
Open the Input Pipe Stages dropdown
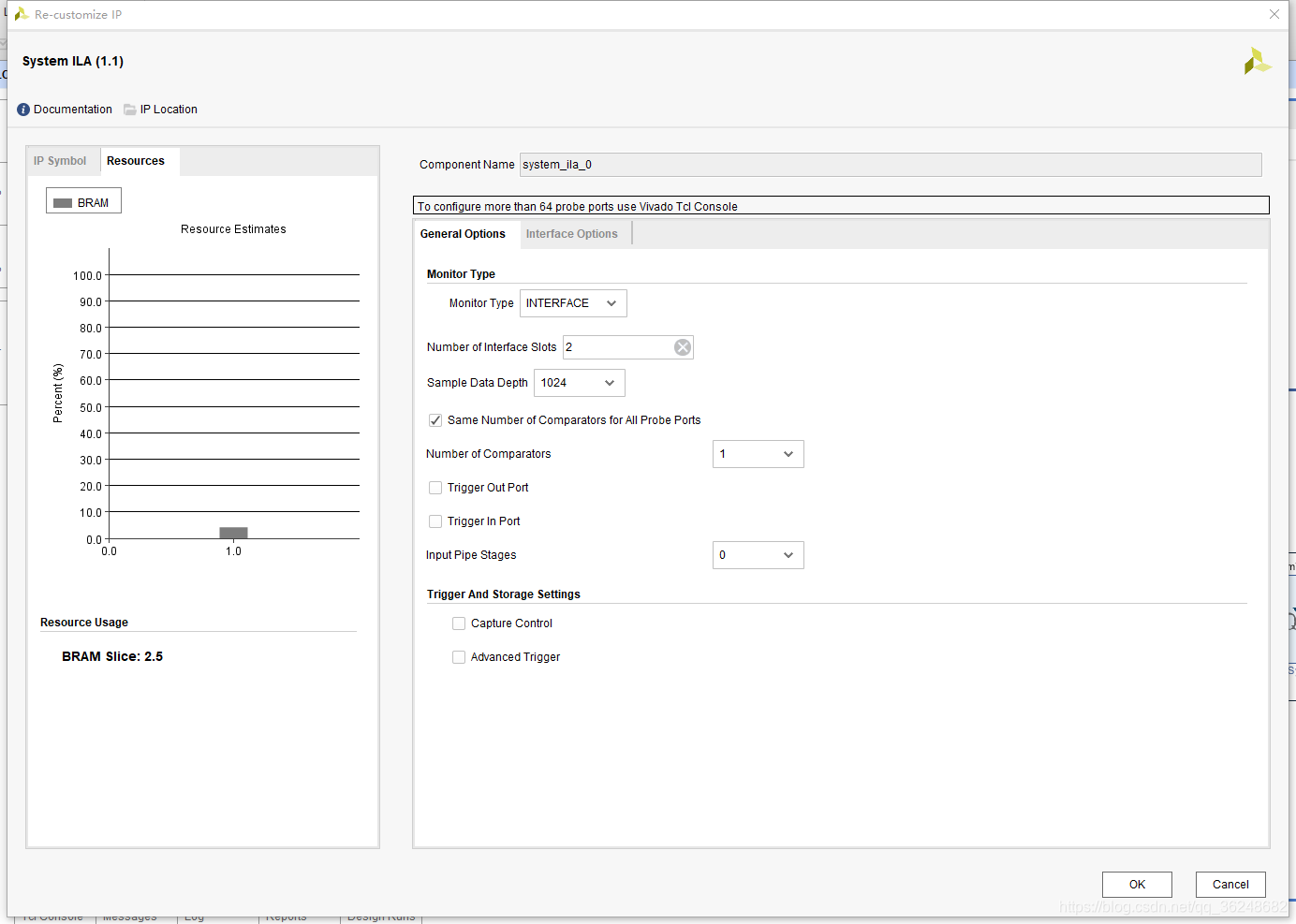pyautogui.click(x=758, y=555)
